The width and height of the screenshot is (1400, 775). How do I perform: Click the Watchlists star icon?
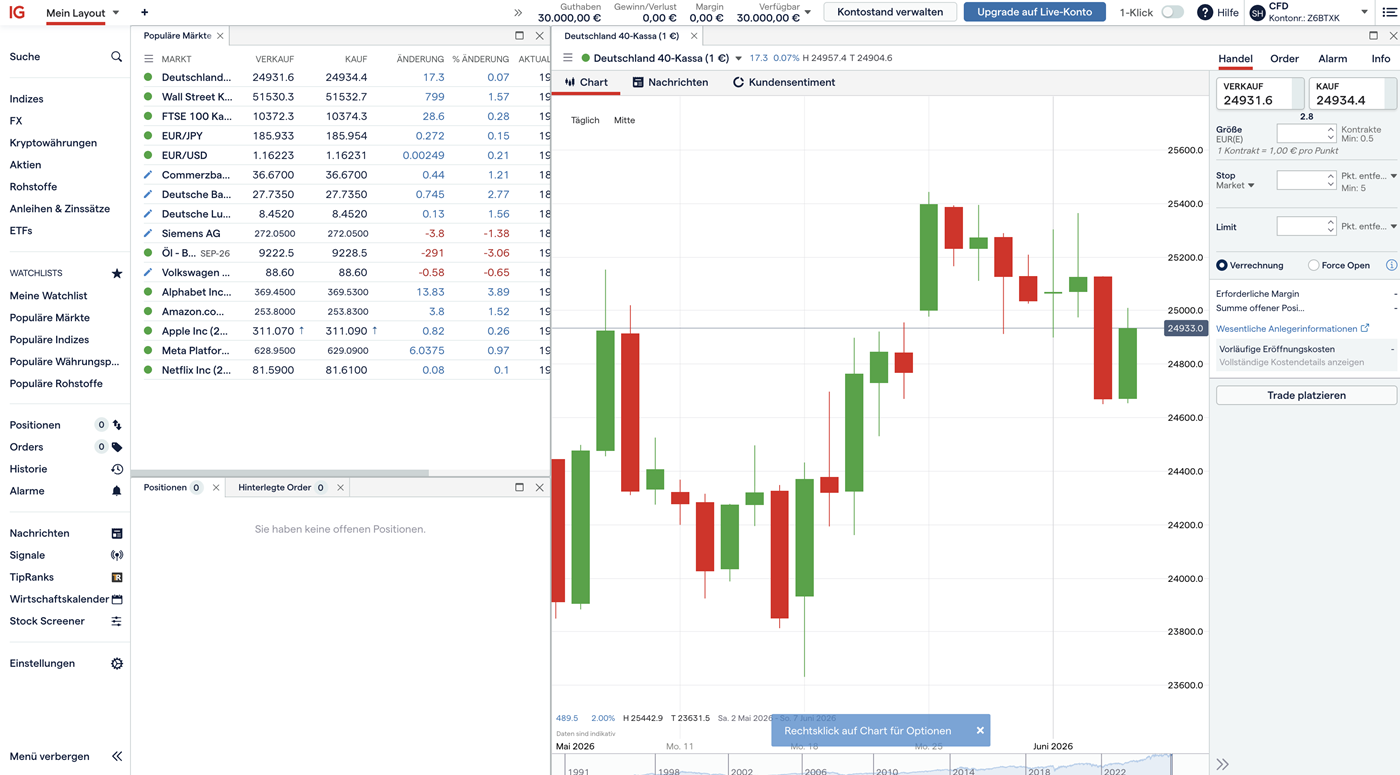click(x=116, y=273)
